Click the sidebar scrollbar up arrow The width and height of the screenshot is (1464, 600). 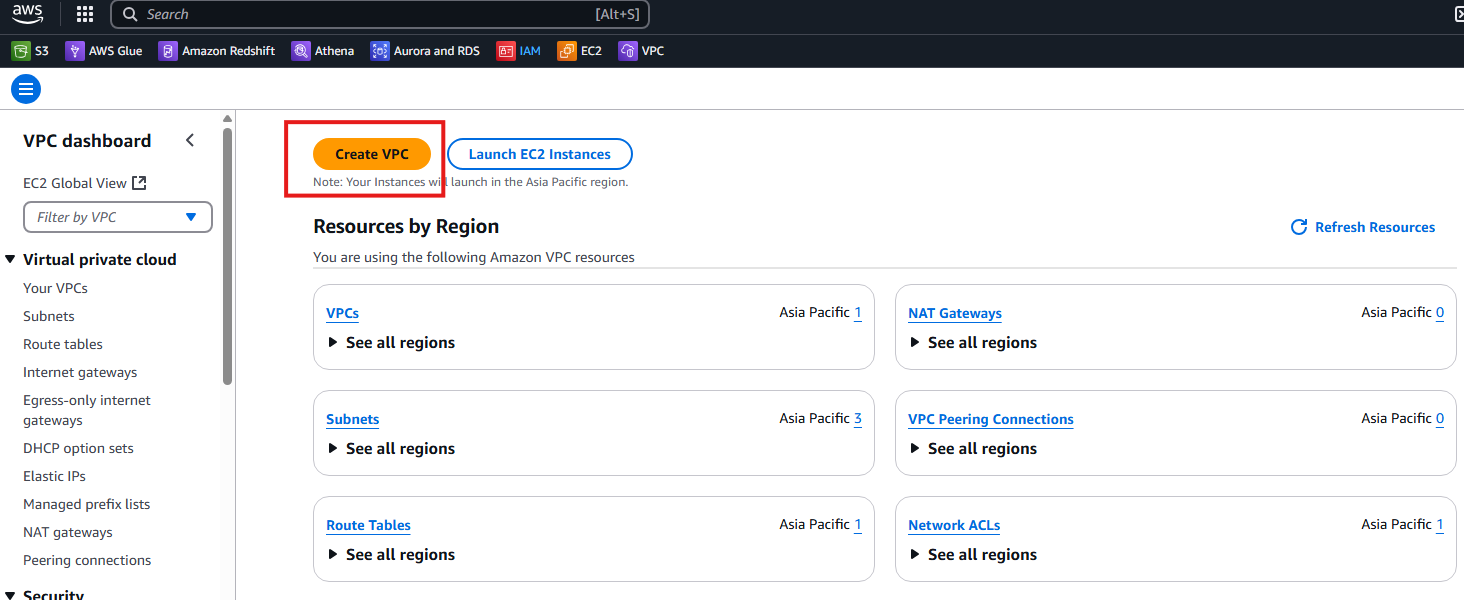coord(227,119)
